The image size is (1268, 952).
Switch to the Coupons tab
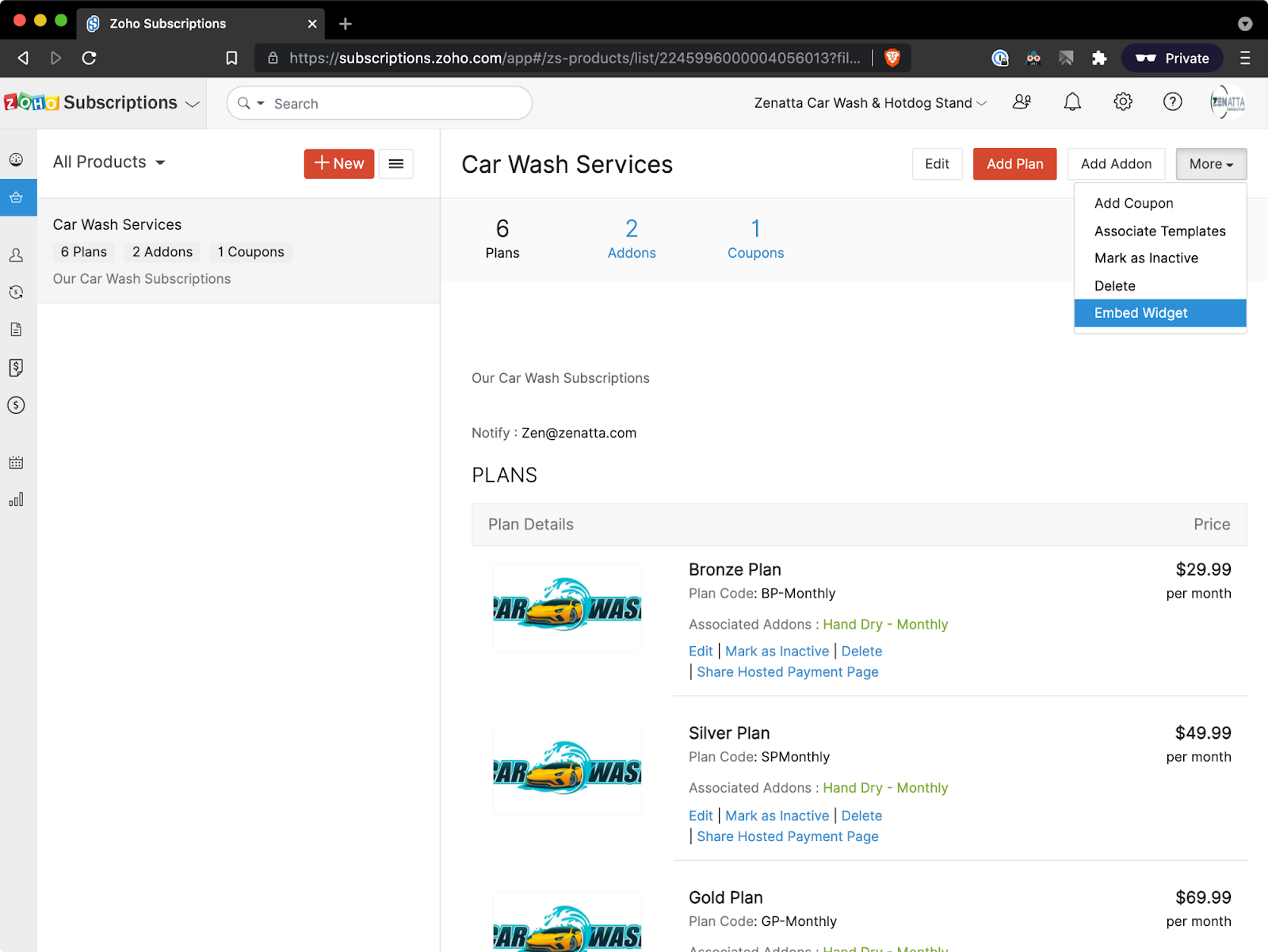pos(756,239)
